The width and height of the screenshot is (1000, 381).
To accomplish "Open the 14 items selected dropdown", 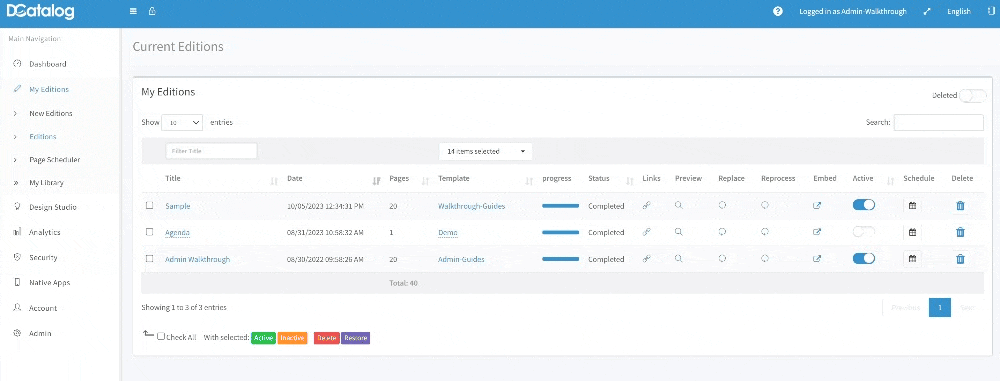I will pyautogui.click(x=485, y=151).
